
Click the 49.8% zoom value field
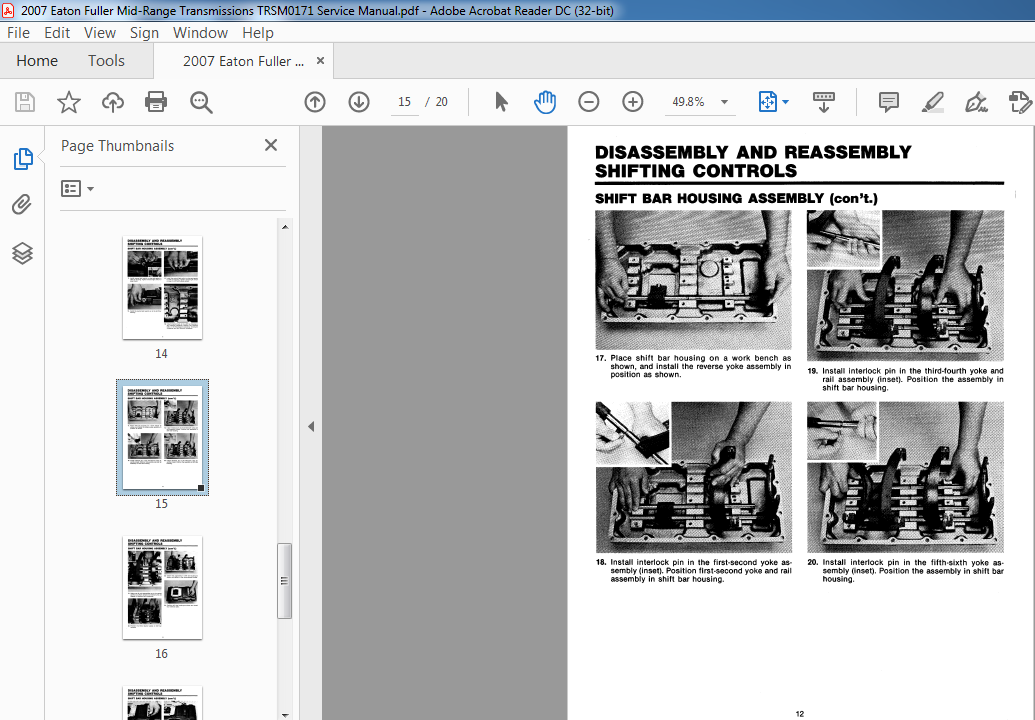pos(688,102)
